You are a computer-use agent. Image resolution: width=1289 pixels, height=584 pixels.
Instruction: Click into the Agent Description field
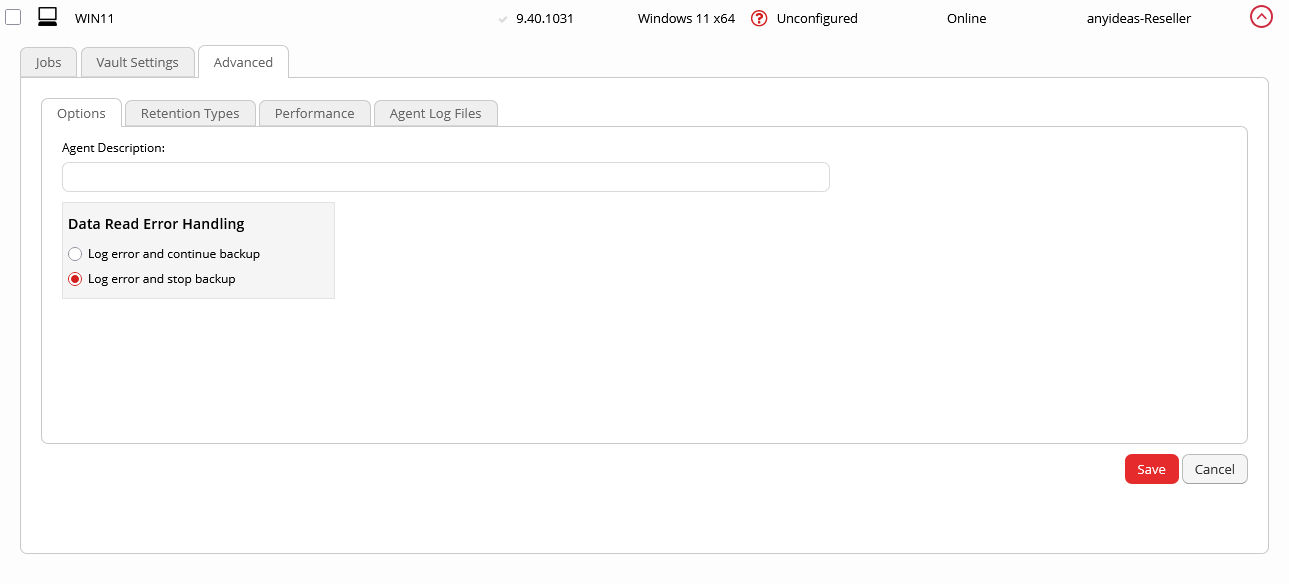point(445,177)
